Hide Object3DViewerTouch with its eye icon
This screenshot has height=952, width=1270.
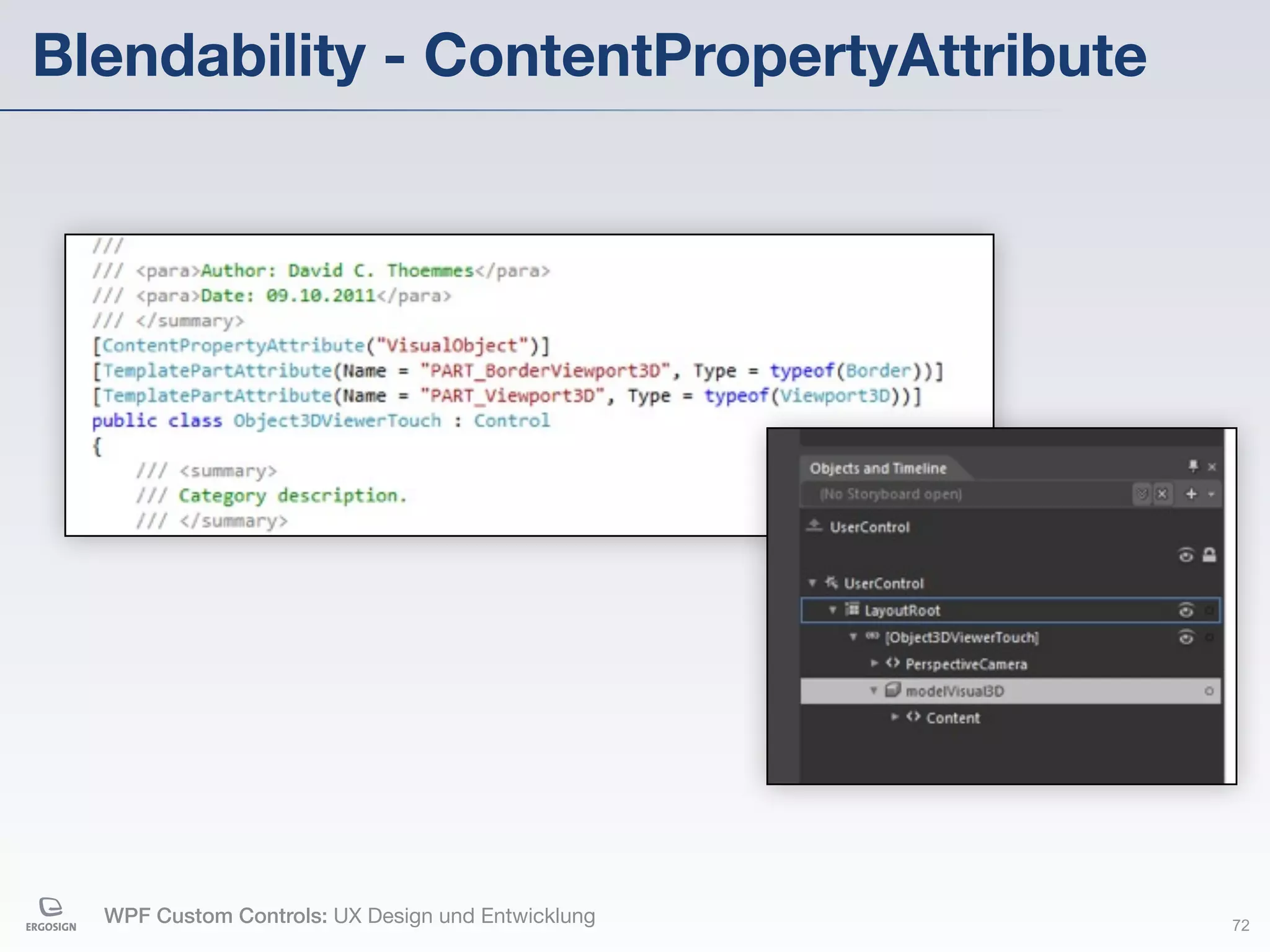pos(1186,637)
